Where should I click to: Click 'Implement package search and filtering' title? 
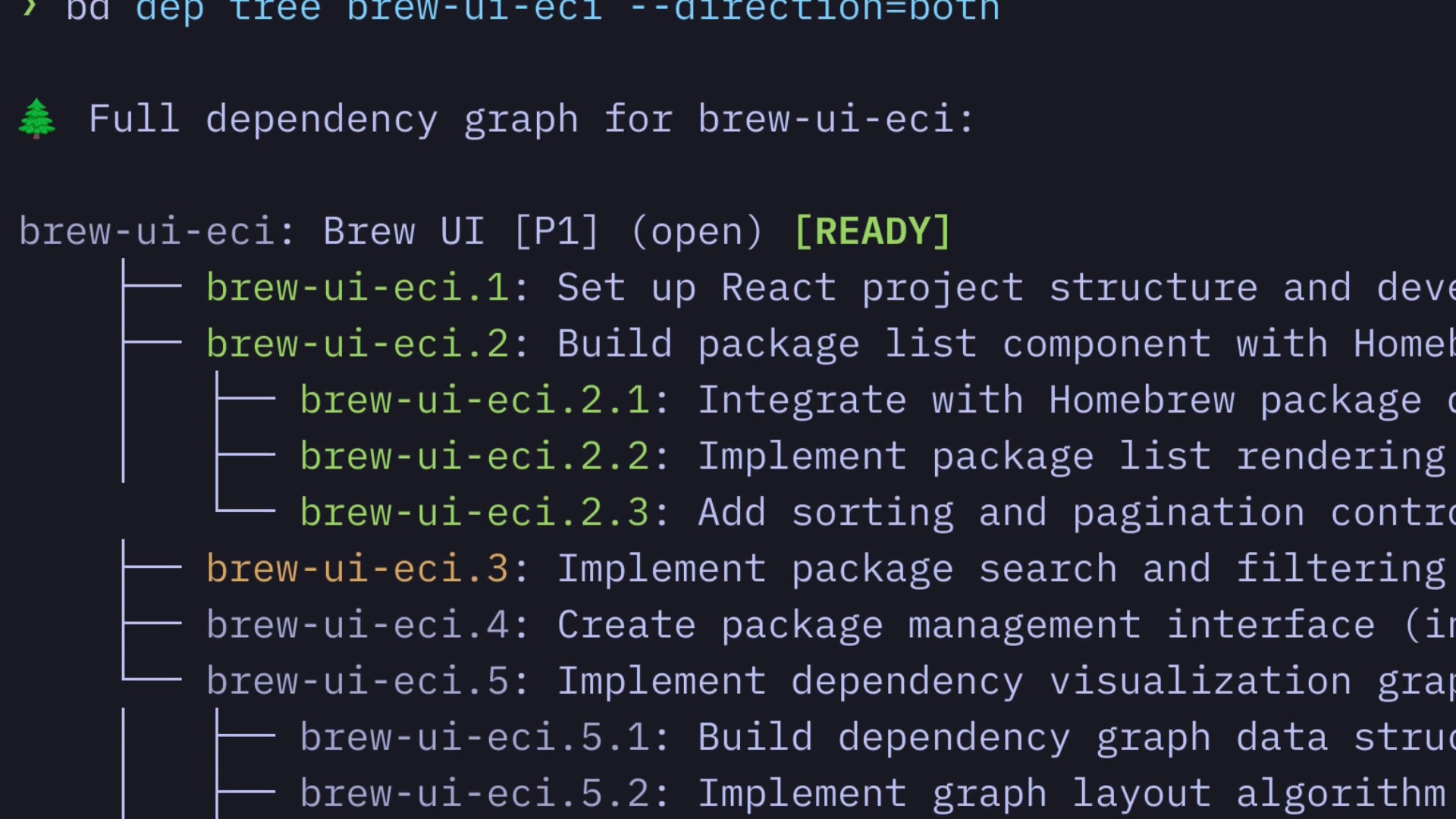coord(1002,570)
